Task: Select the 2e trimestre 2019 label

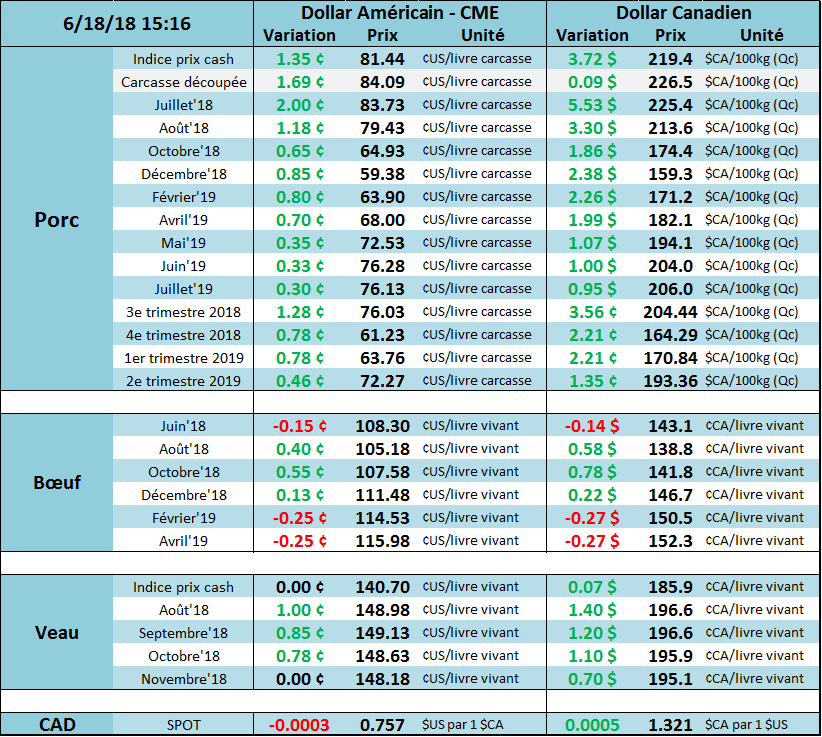Action: pos(184,381)
